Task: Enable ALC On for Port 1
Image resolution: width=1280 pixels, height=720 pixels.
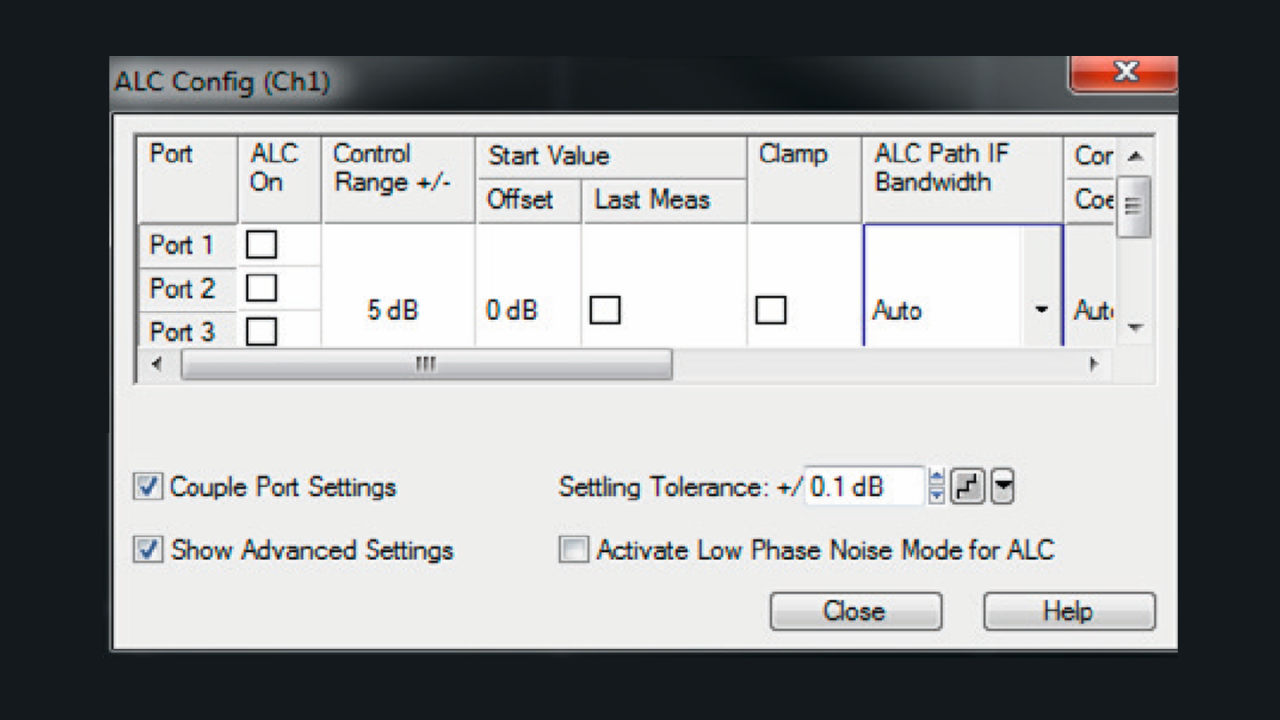Action: (x=261, y=245)
